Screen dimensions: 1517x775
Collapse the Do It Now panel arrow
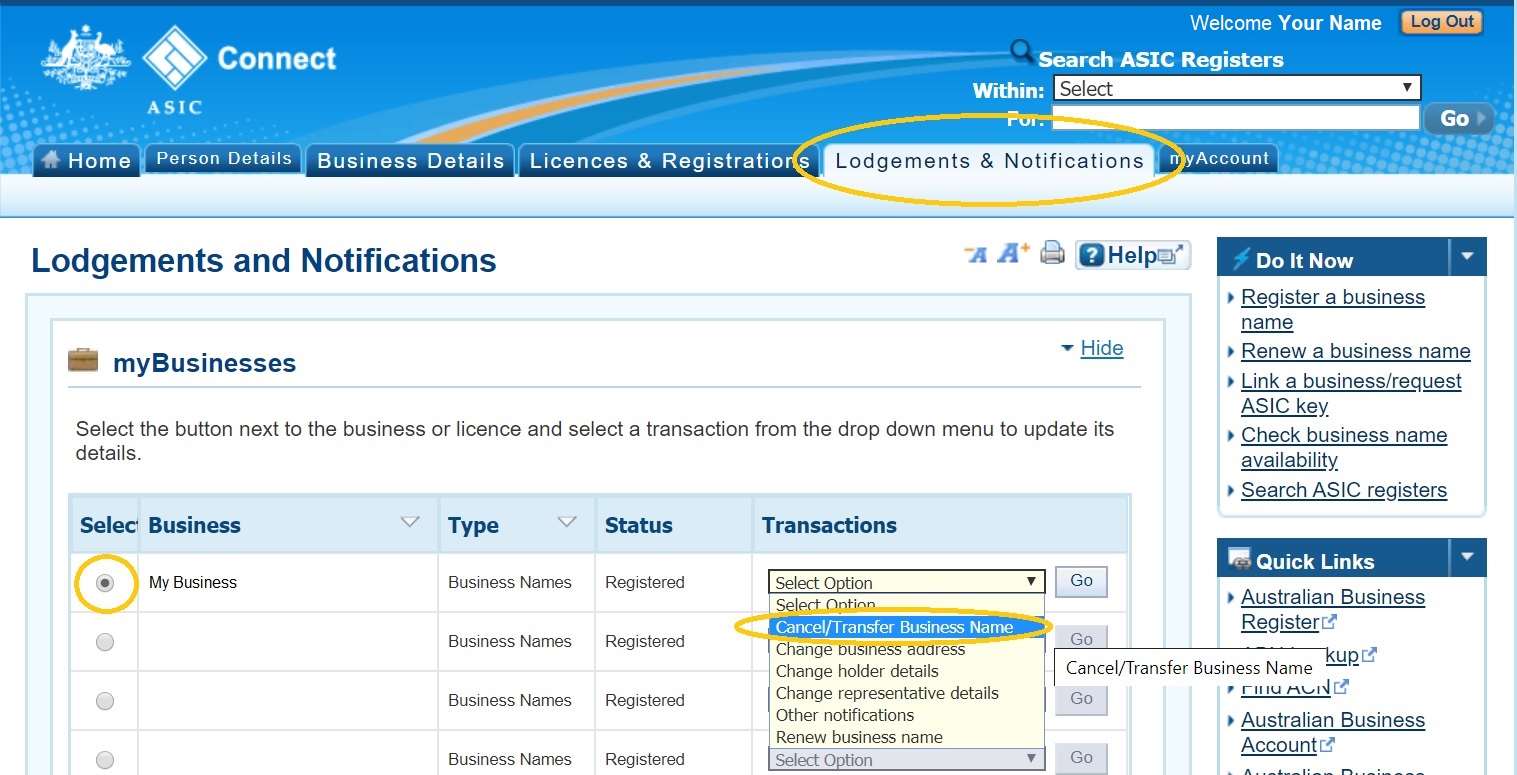1467,257
